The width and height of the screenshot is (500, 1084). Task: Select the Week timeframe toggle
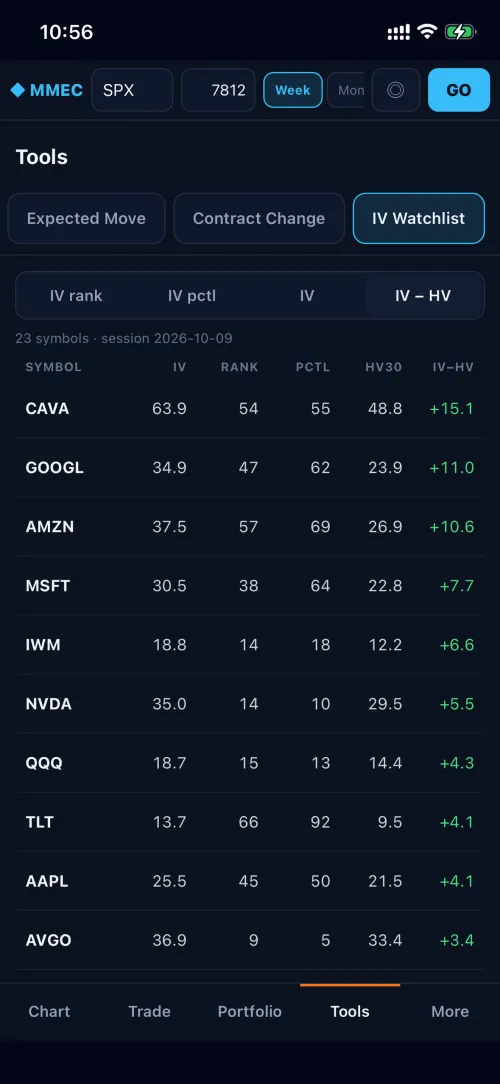tap(293, 90)
